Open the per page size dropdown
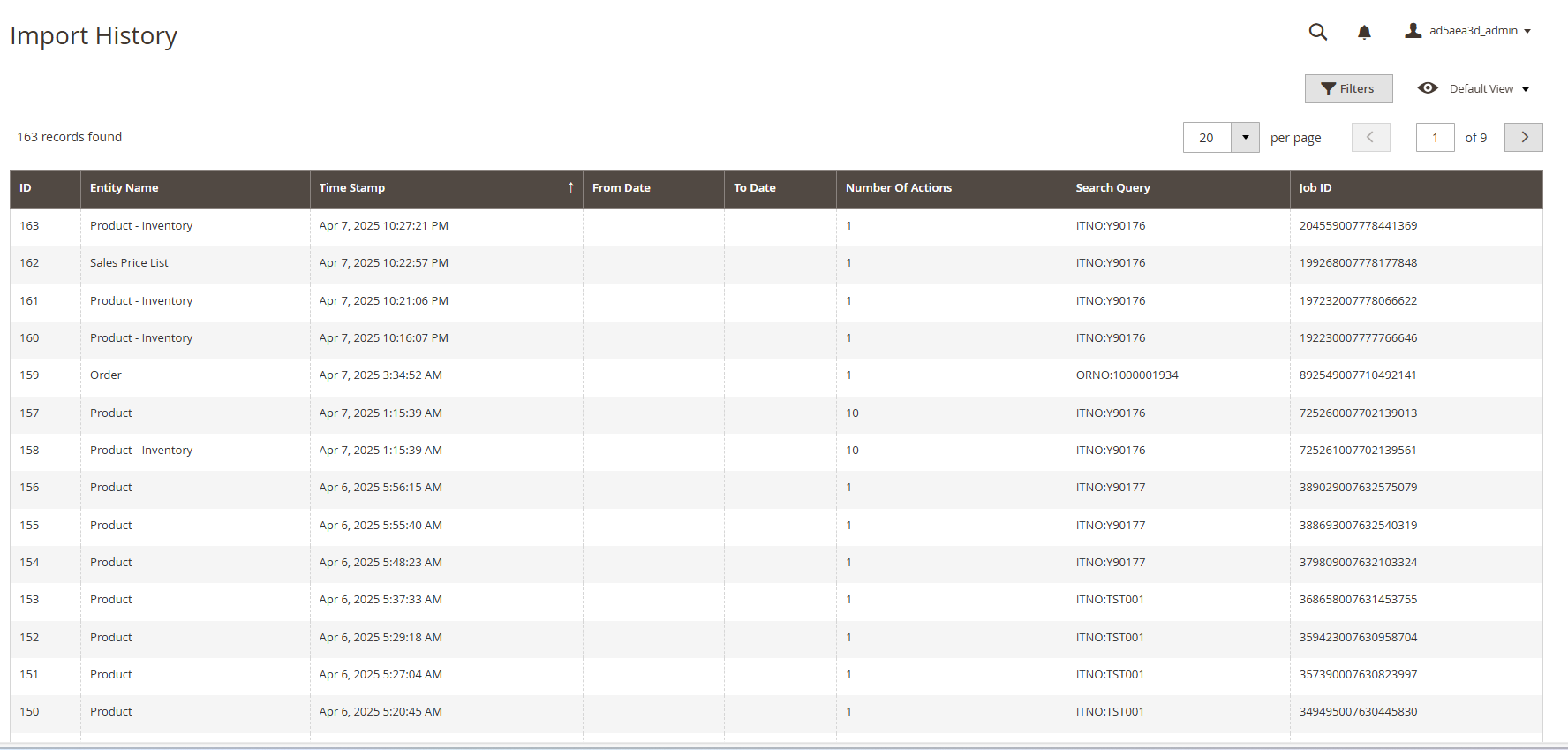The image size is (1568, 750). [x=1245, y=138]
